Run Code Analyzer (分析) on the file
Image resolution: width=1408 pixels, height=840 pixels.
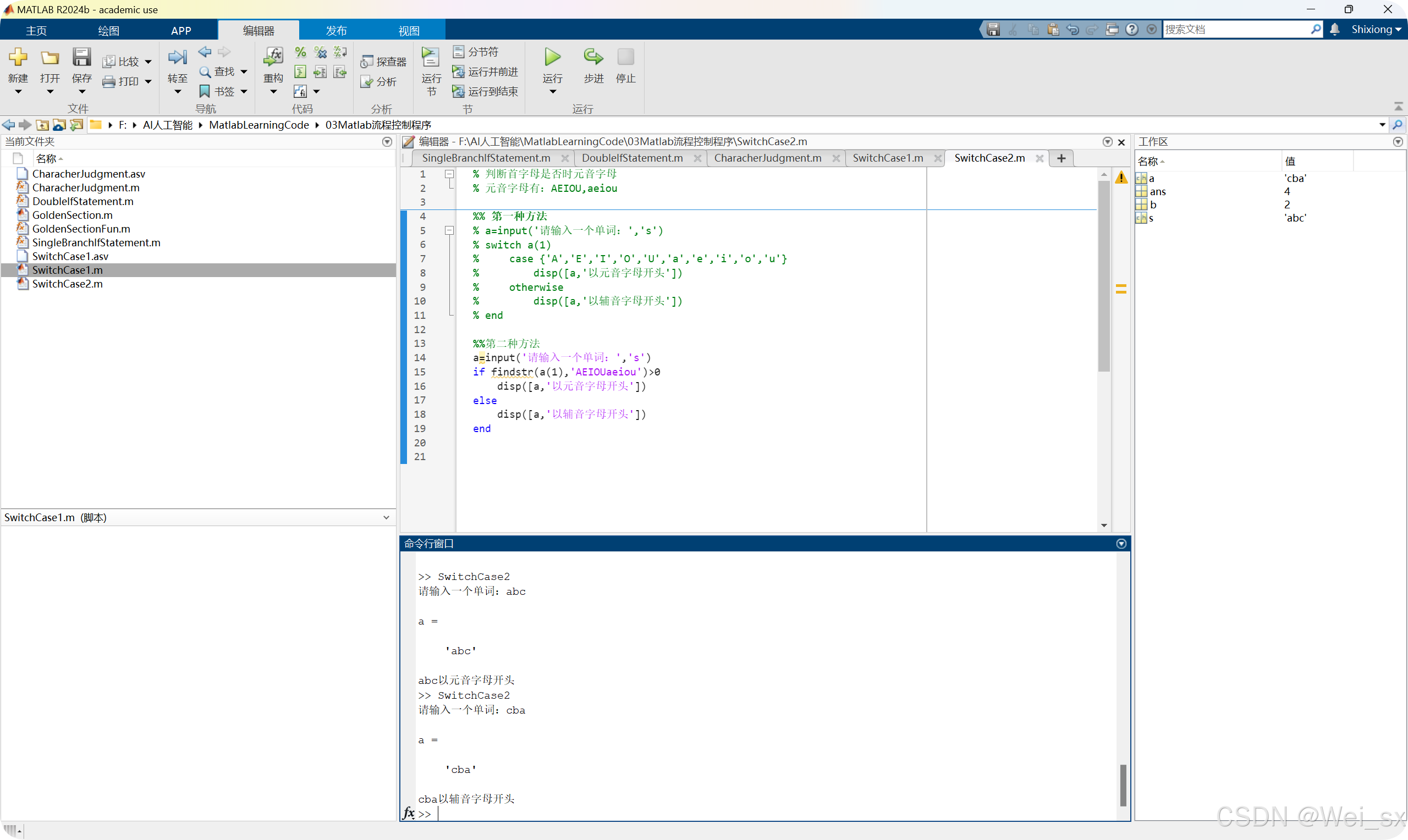pos(381,81)
